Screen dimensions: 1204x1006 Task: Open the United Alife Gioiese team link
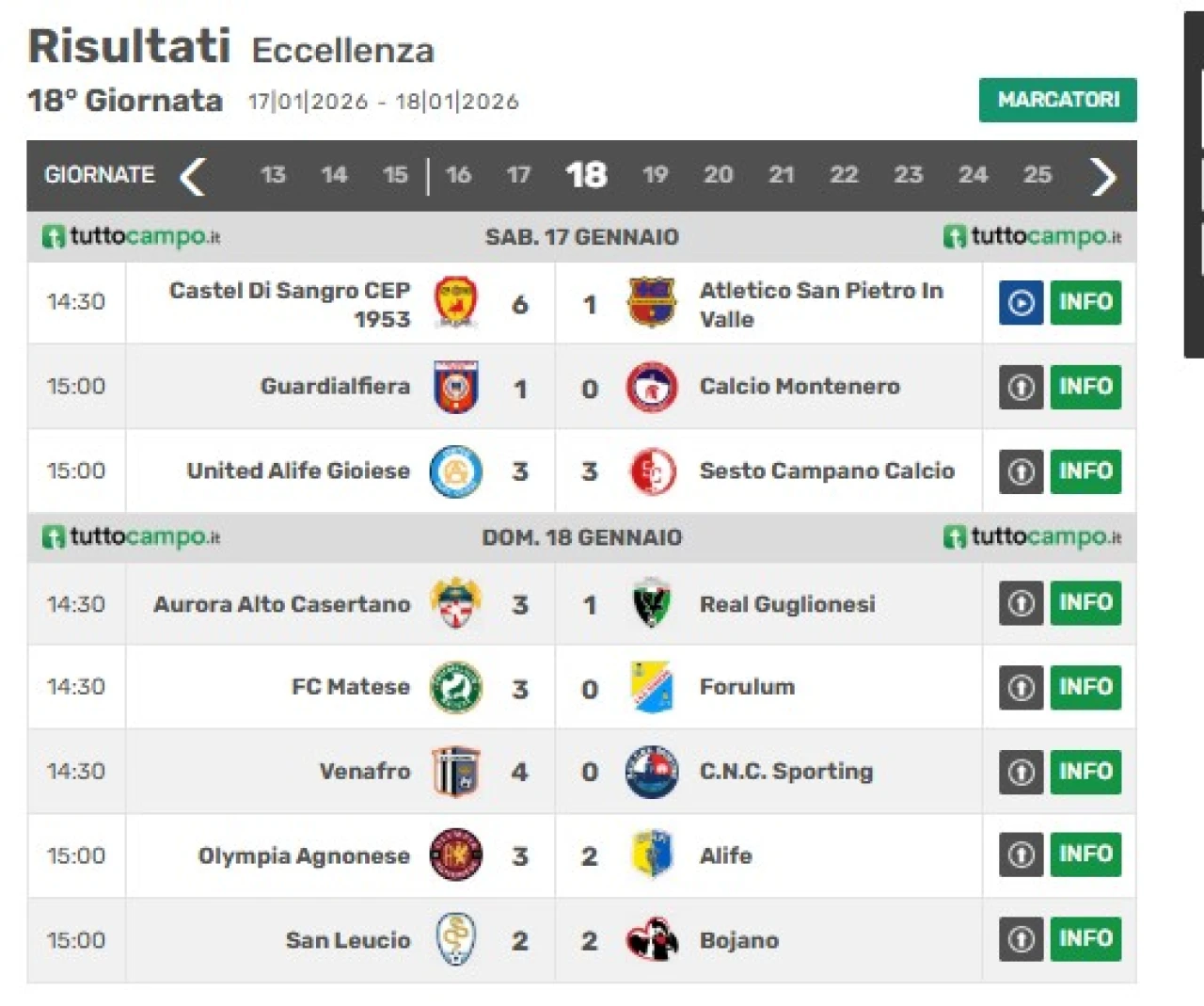coord(298,471)
